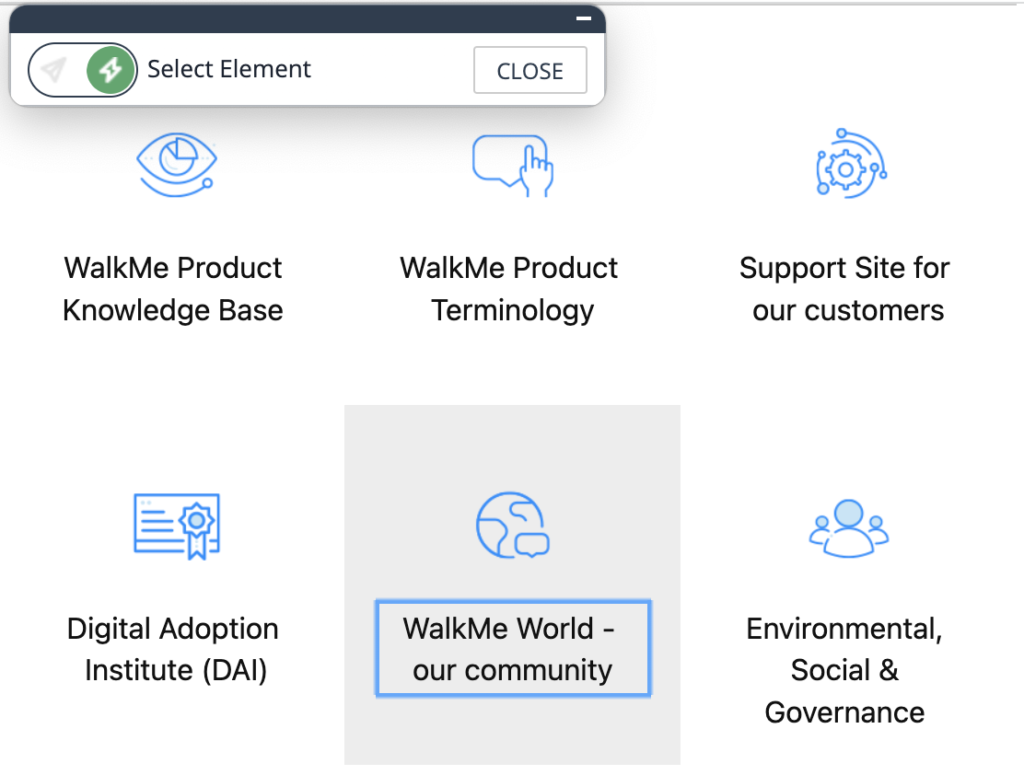
Task: Click the WalkMe Product Terminology chat icon
Action: pyautogui.click(x=512, y=163)
